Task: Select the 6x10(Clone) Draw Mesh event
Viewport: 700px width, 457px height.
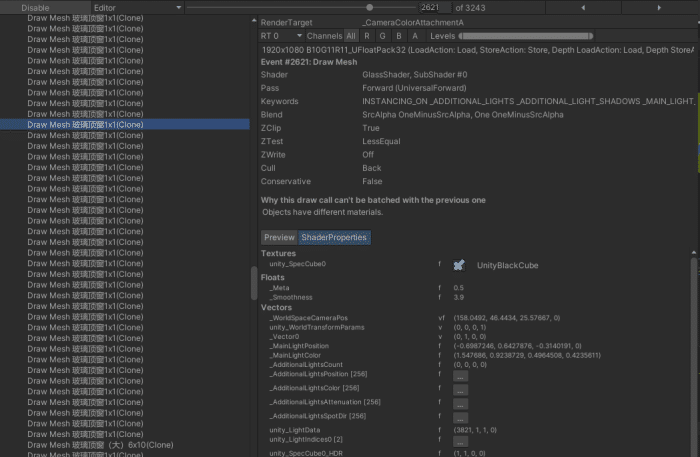Action: [100, 445]
